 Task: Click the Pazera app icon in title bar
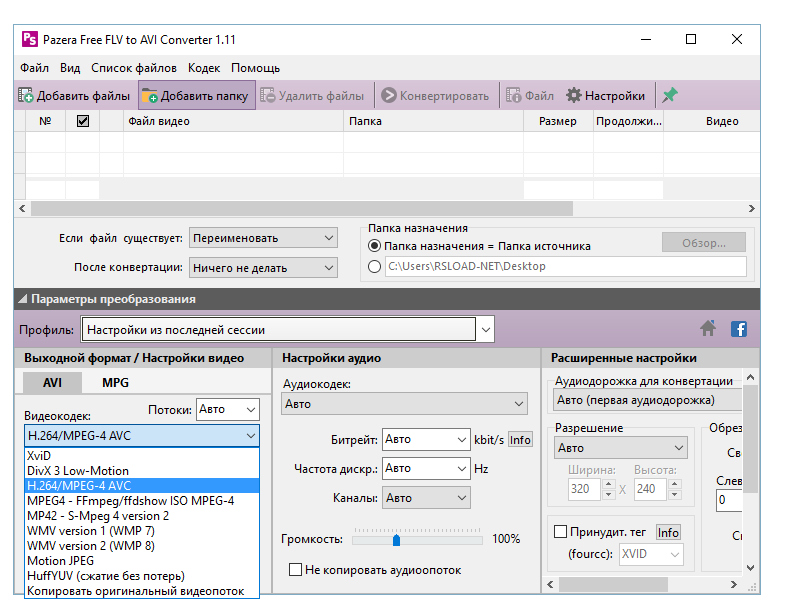tap(30, 39)
